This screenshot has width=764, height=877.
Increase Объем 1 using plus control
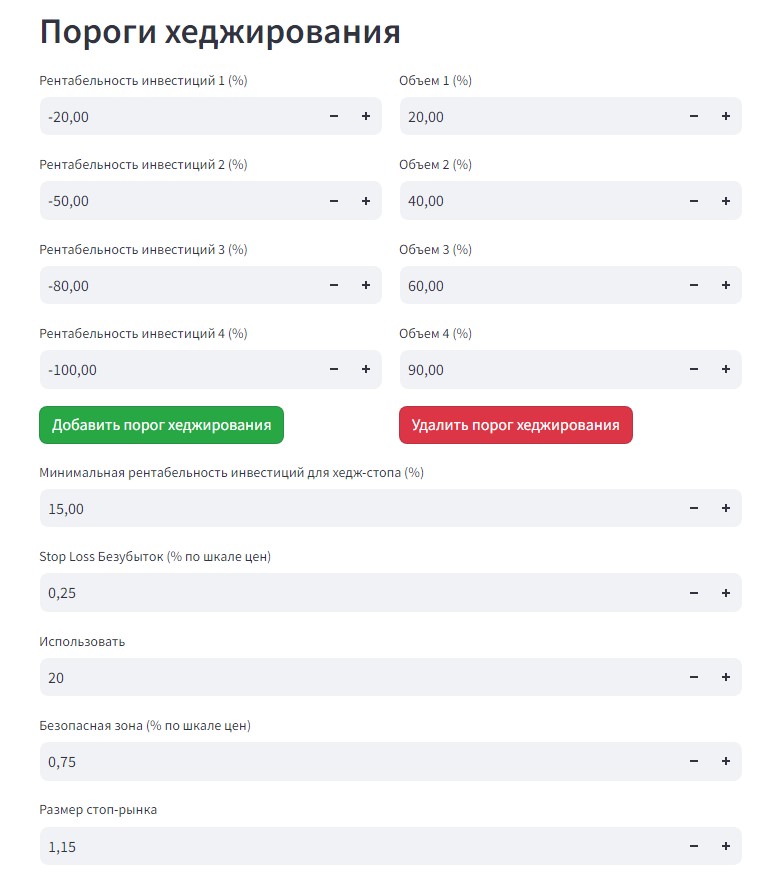coord(725,116)
